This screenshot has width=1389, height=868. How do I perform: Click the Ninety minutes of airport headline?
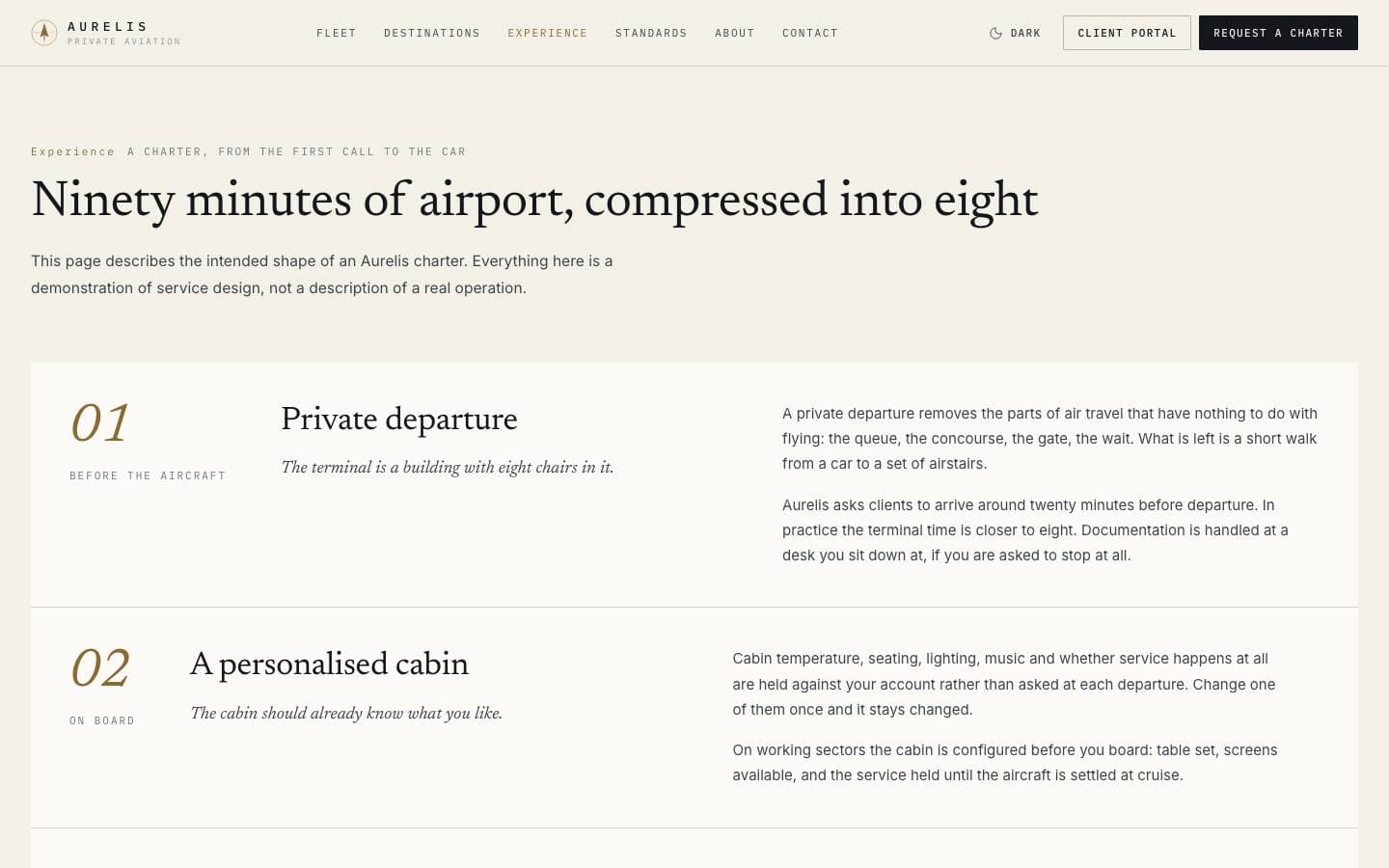pos(534,201)
